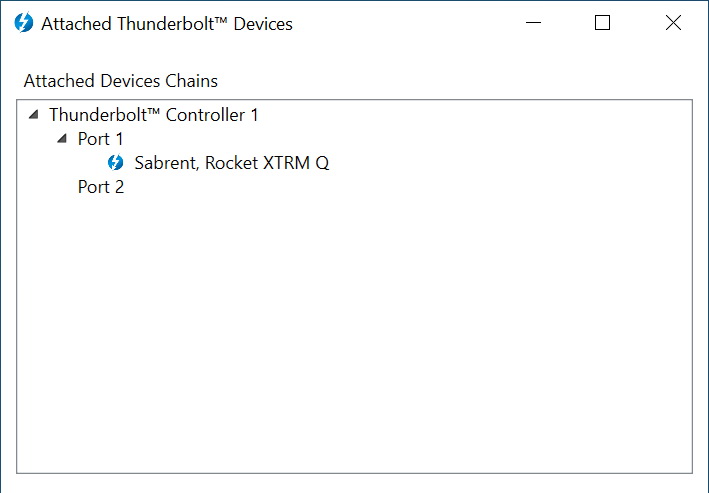The width and height of the screenshot is (709, 493).
Task: Select the Thunderbolt™ Controller 1 entry
Action: pos(154,115)
